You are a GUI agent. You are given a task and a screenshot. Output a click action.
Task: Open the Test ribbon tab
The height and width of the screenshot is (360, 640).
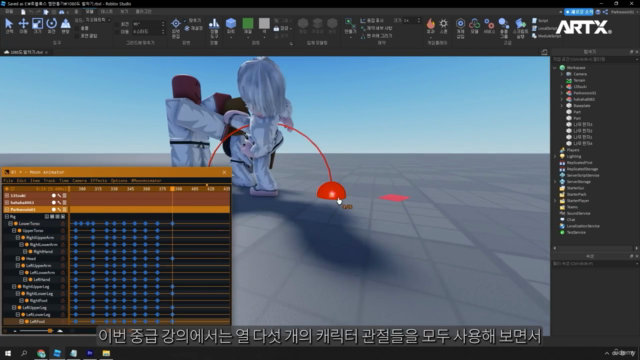pyautogui.click(x=107, y=12)
